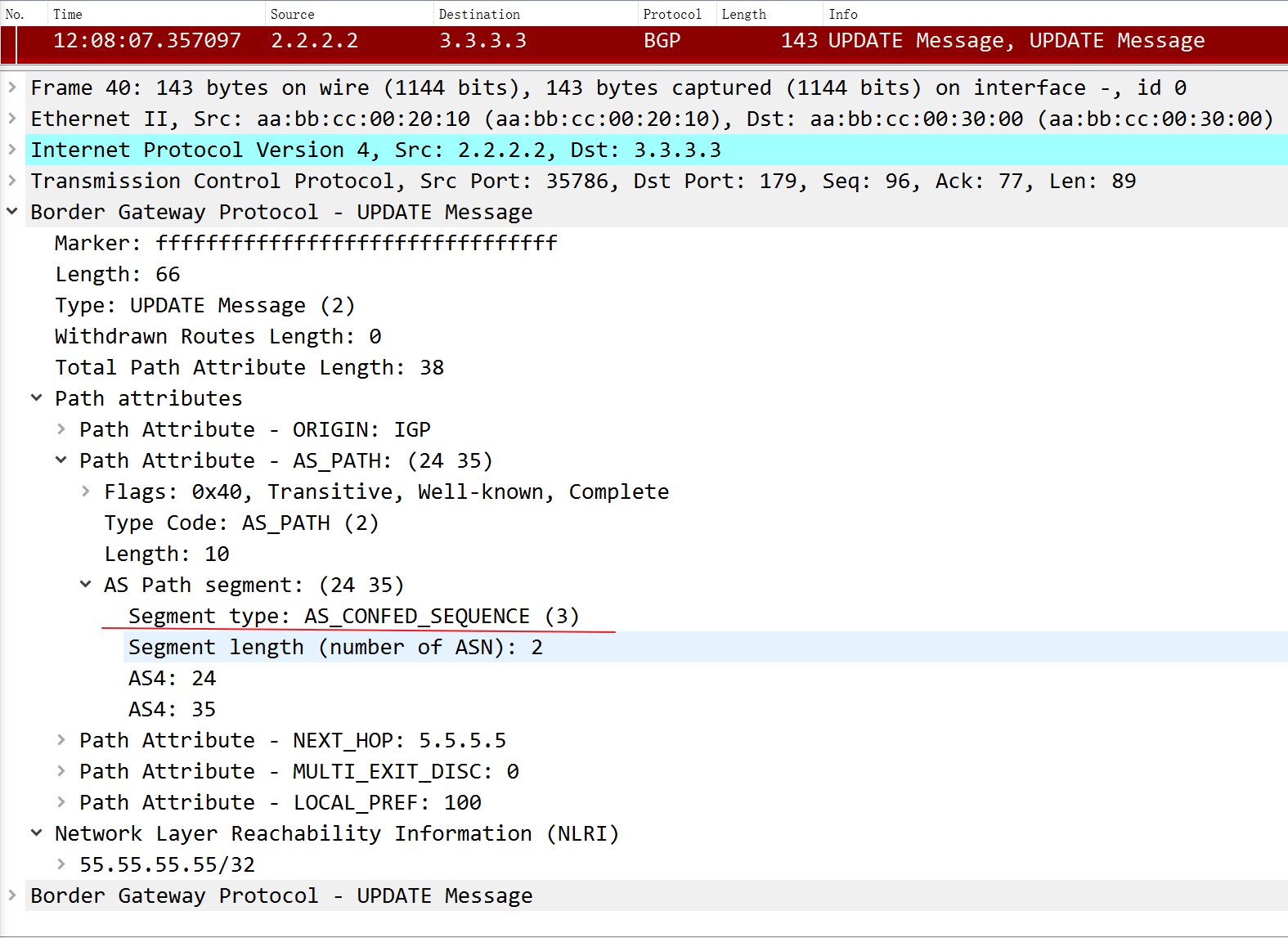Expand the last Border Gateway Protocol UPDATE Message
The image size is (1288, 938).
12,895
